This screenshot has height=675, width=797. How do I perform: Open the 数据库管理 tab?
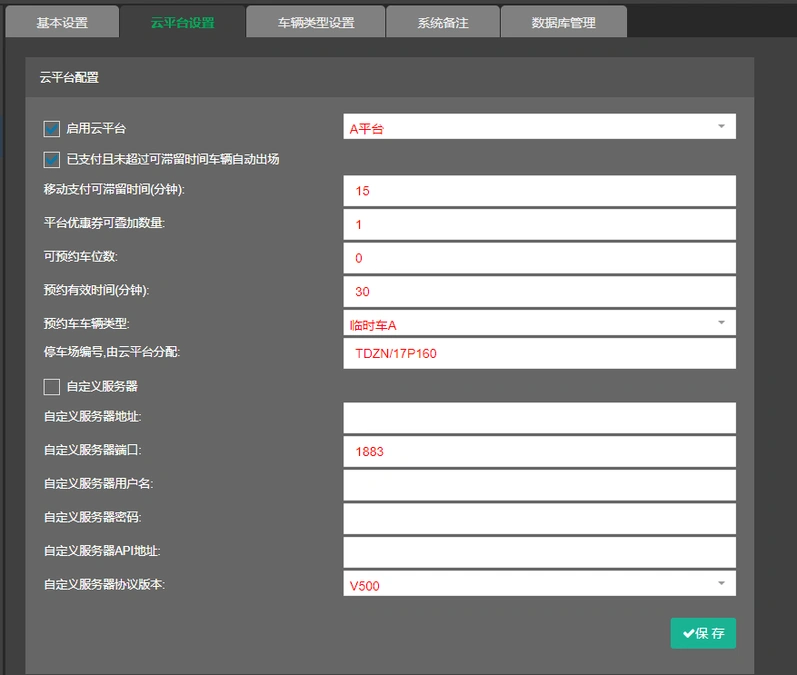564,22
